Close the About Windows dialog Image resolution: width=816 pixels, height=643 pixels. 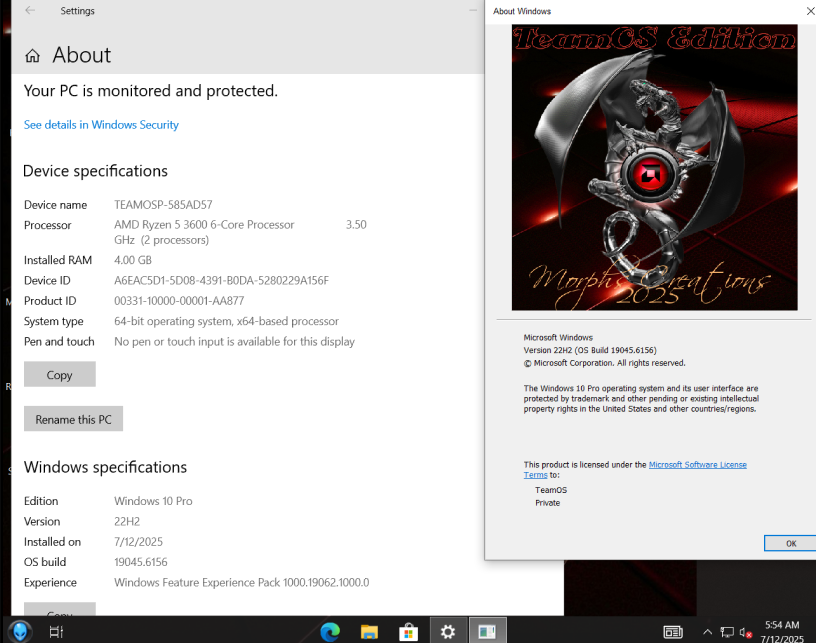pyautogui.click(x=810, y=11)
